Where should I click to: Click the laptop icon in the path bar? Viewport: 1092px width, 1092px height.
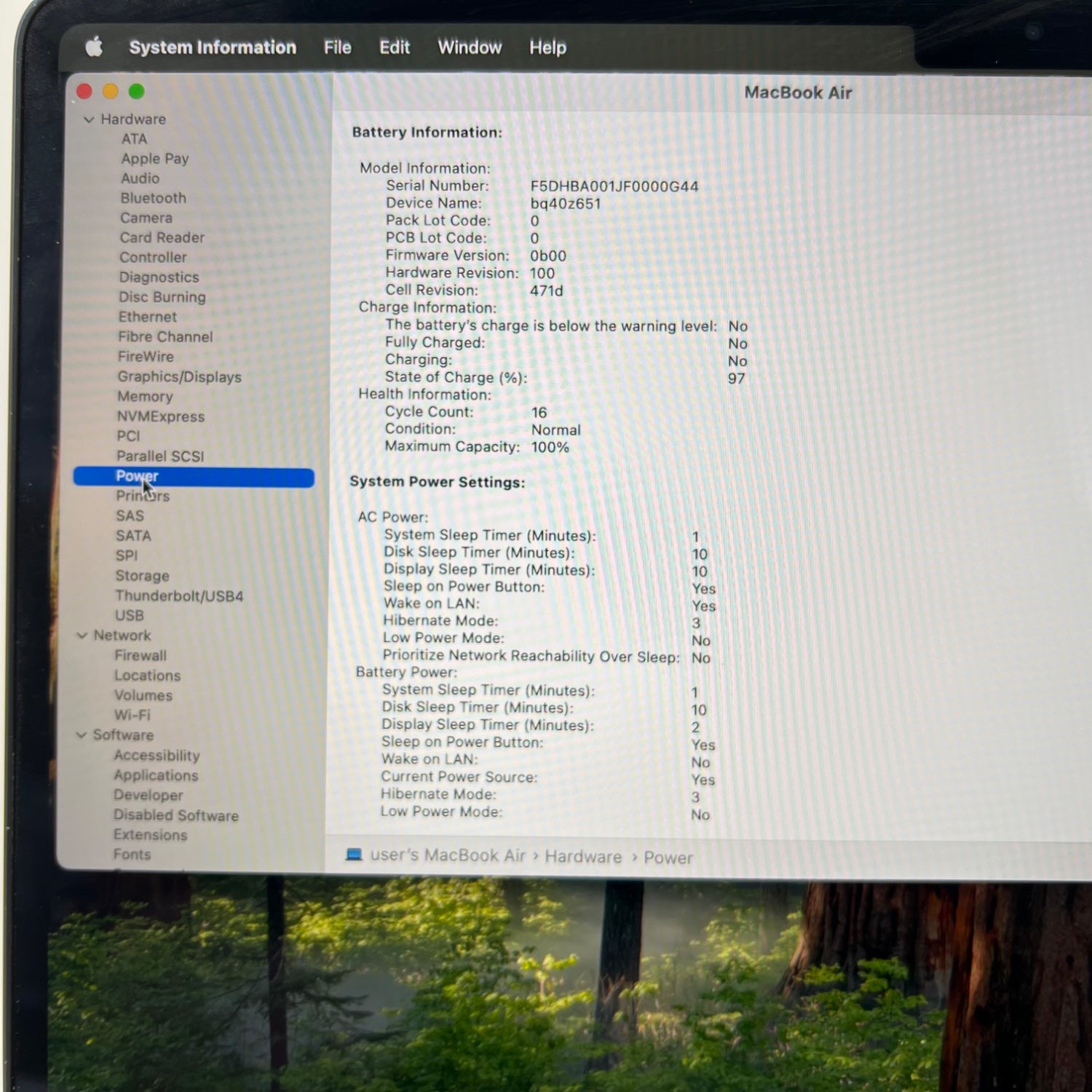tap(354, 854)
